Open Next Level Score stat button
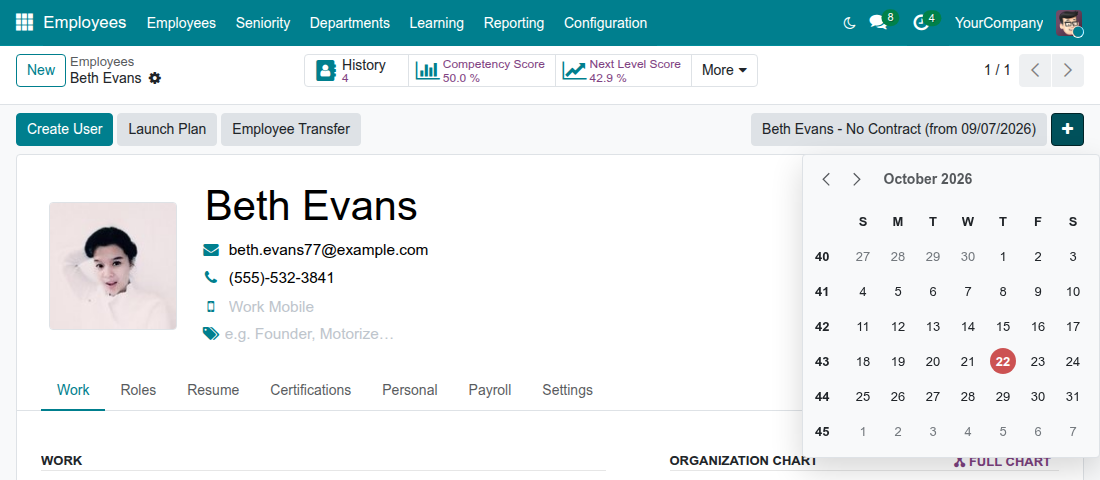 click(x=624, y=70)
